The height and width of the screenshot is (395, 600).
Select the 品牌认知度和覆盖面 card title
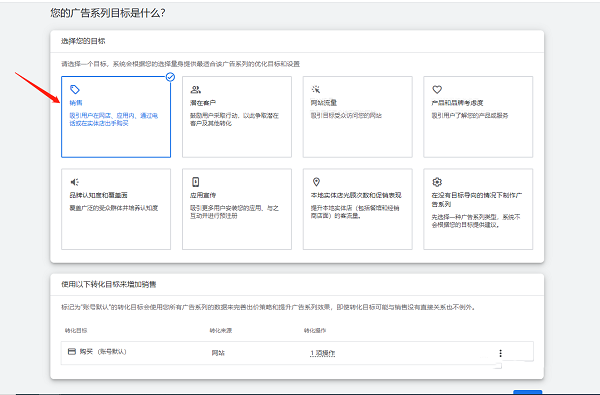pyautogui.click(x=98, y=195)
